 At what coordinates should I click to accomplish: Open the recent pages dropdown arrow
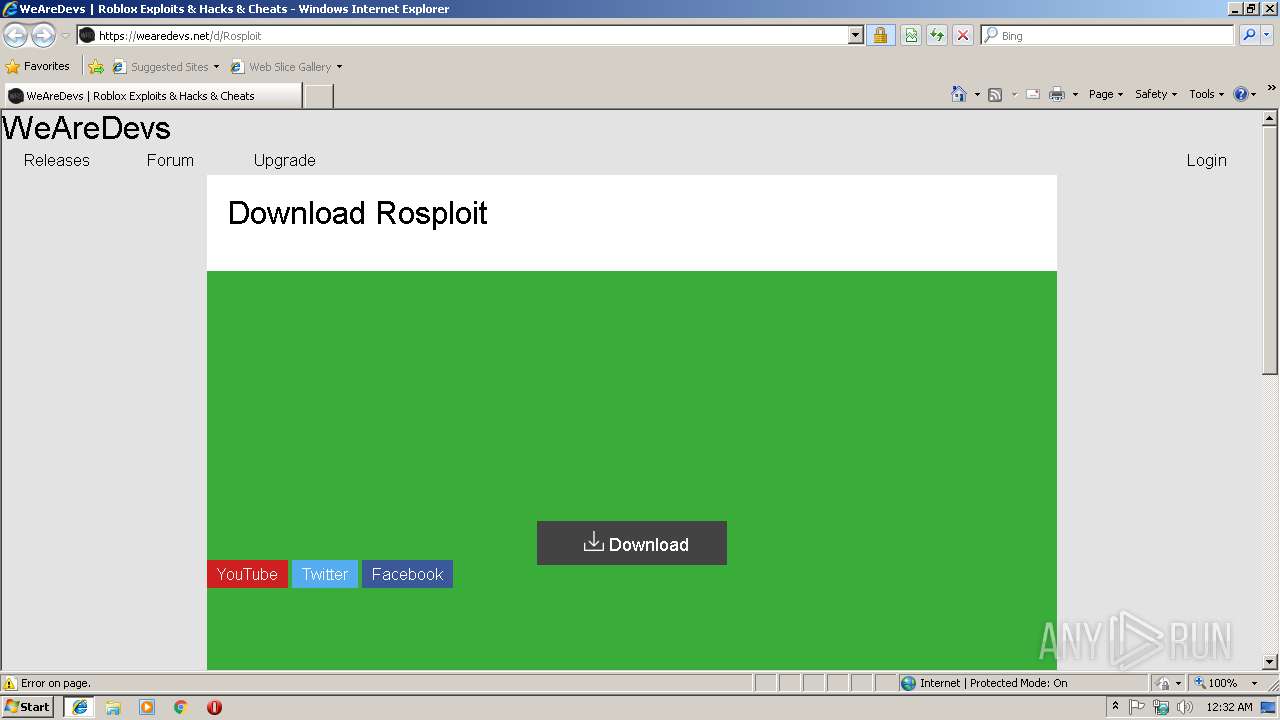point(65,36)
